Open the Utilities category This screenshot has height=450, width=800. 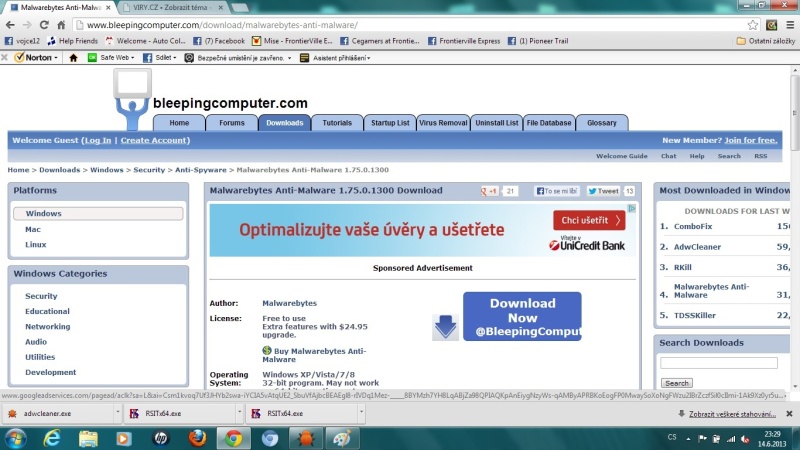click(40, 357)
